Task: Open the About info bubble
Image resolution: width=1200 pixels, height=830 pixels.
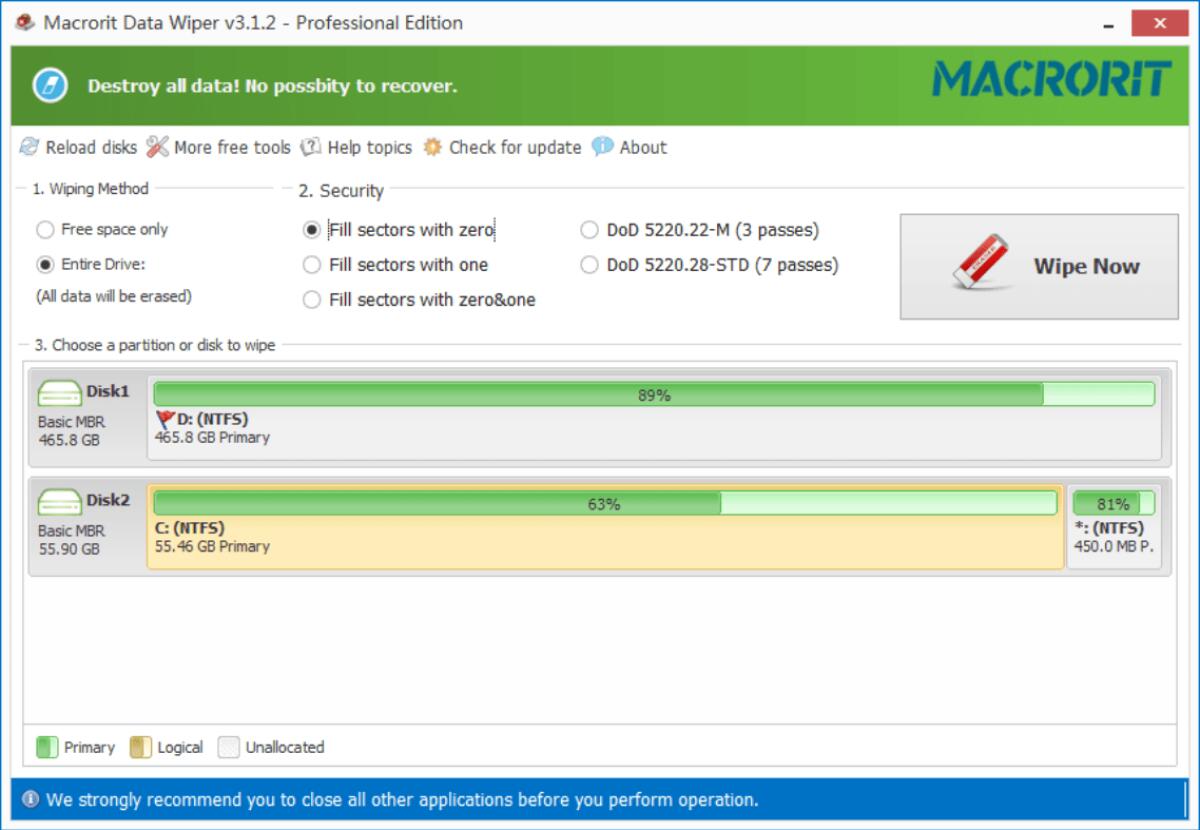Action: tap(602, 147)
